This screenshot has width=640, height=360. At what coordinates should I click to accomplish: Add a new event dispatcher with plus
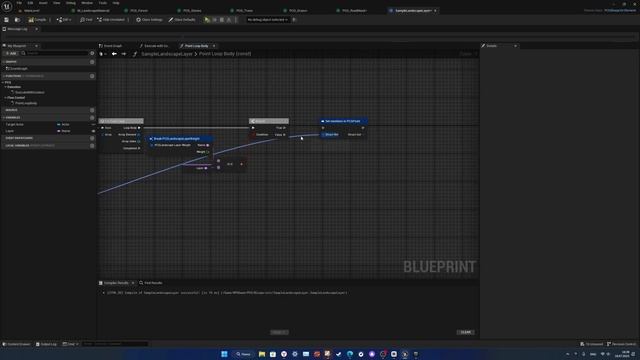[92, 138]
